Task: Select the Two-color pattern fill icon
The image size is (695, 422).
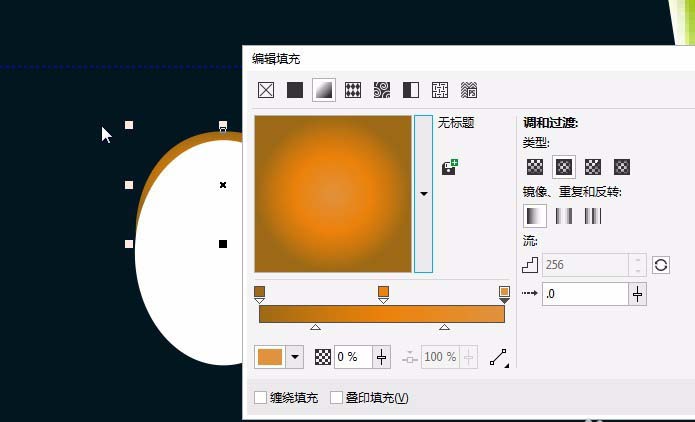Action: coord(411,90)
